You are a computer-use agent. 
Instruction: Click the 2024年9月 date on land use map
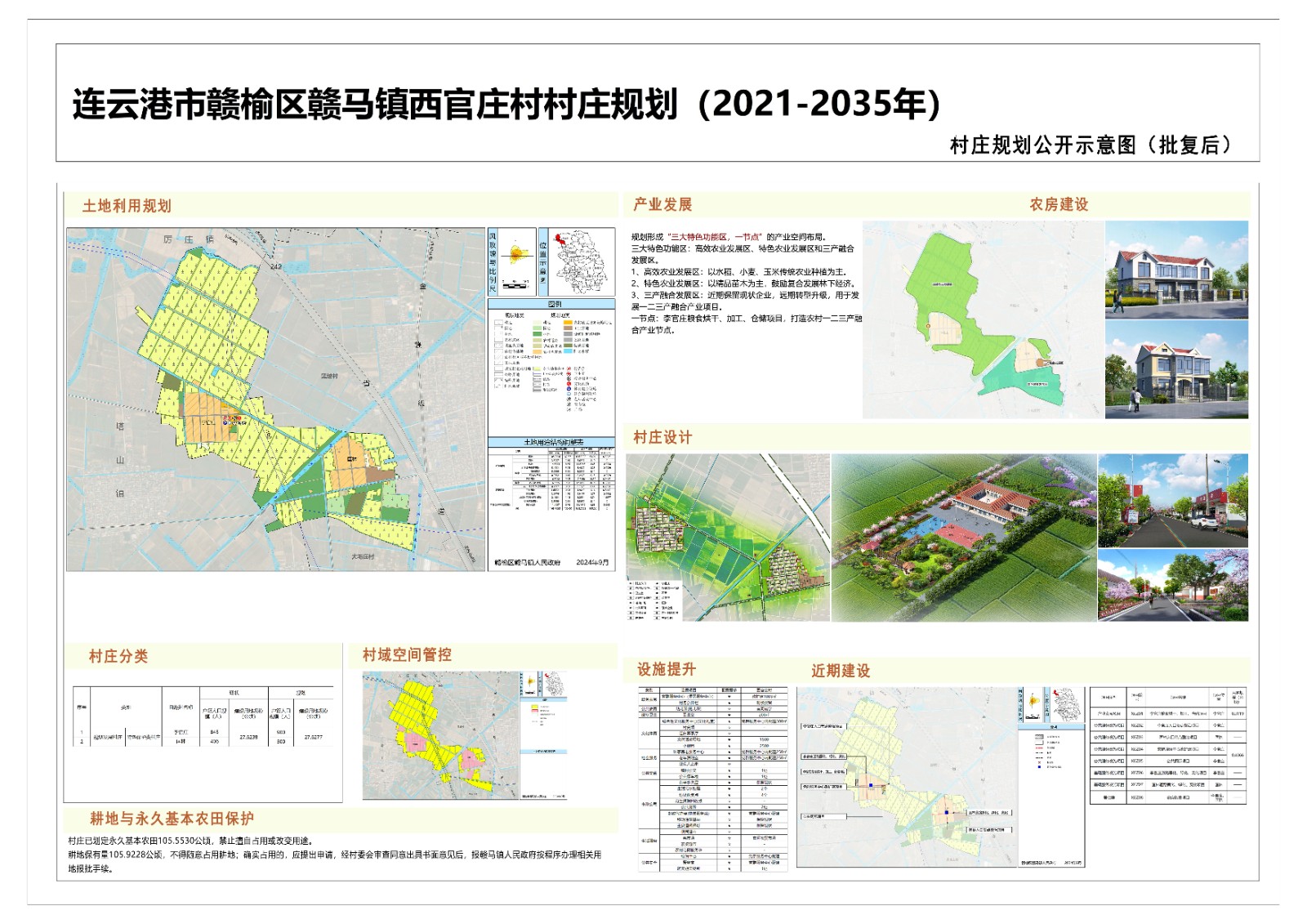(592, 563)
